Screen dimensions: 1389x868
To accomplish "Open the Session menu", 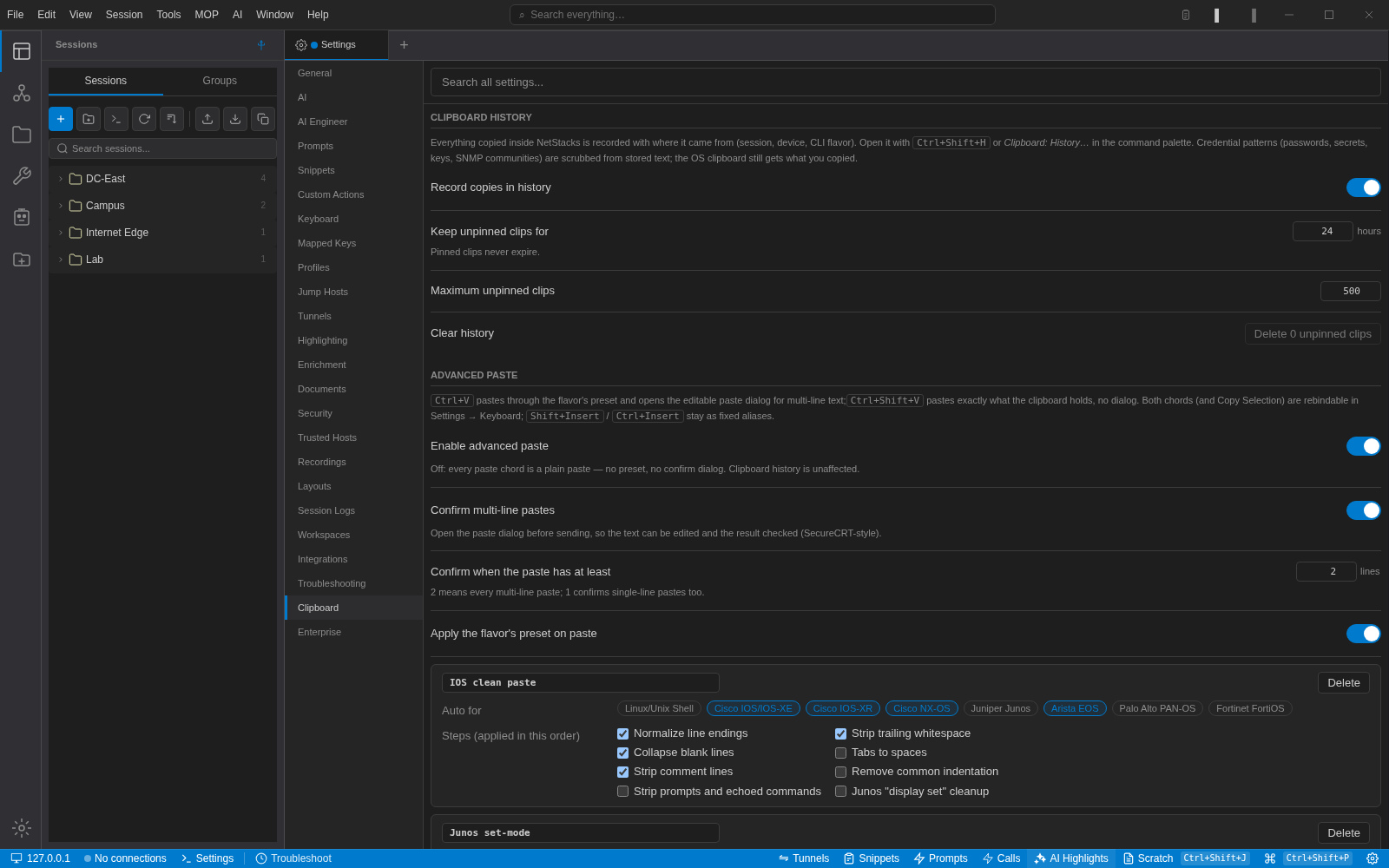I will coord(124,15).
